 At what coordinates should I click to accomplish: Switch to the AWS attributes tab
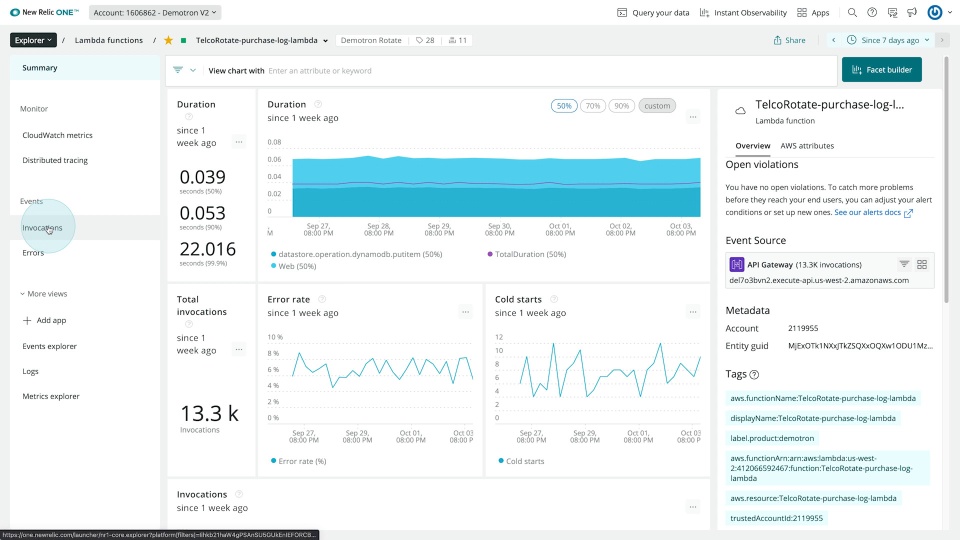pyautogui.click(x=807, y=146)
